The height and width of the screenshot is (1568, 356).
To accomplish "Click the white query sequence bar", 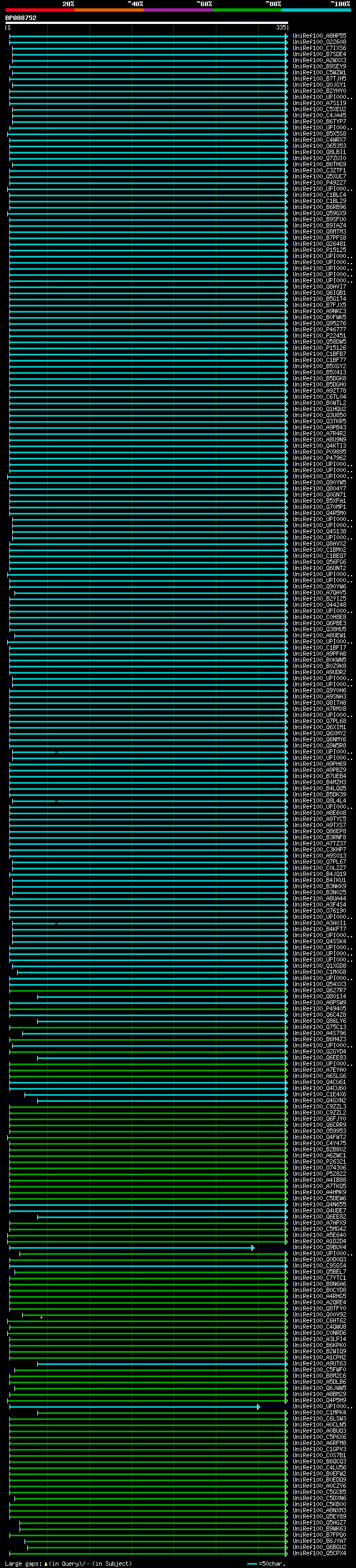I will point(147,22).
